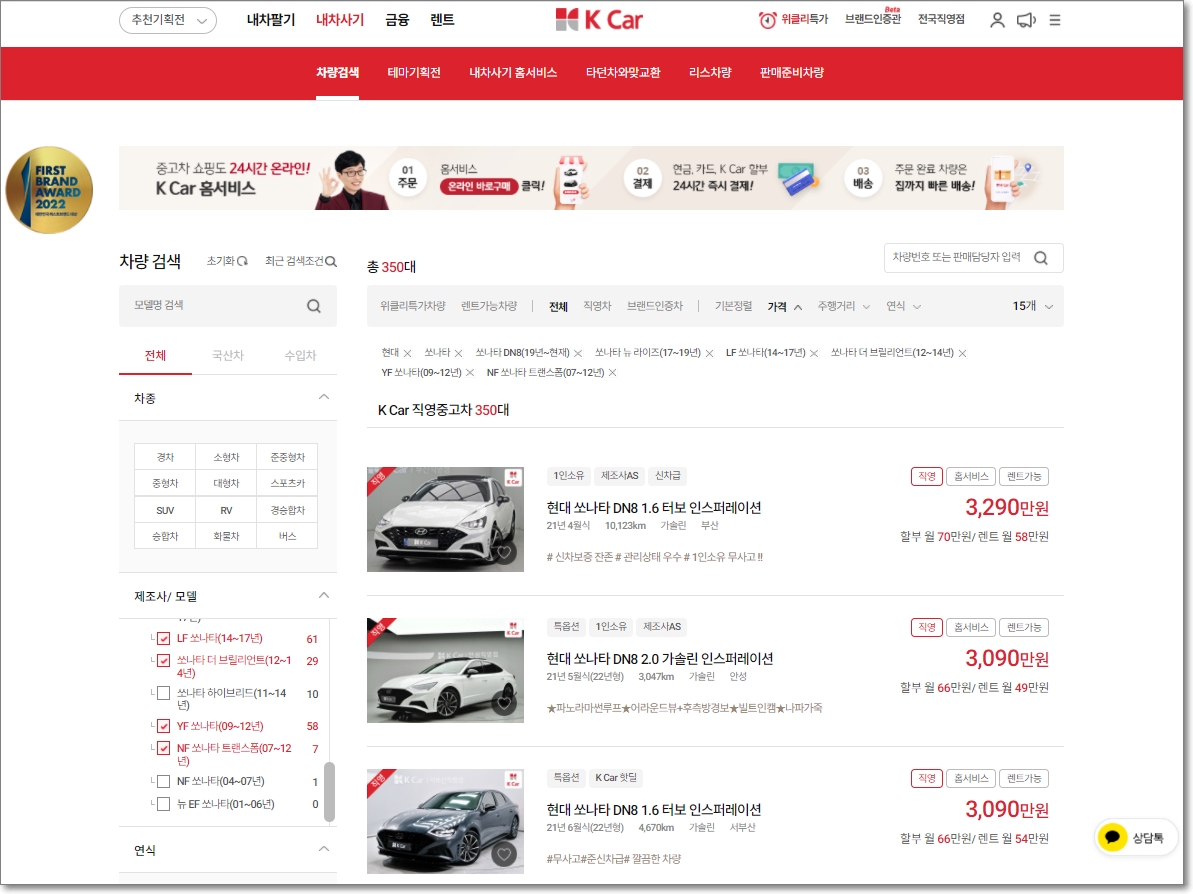This screenshot has width=1193, height=894.
Task: Click the 초기화 reset icon
Action: click(x=242, y=261)
